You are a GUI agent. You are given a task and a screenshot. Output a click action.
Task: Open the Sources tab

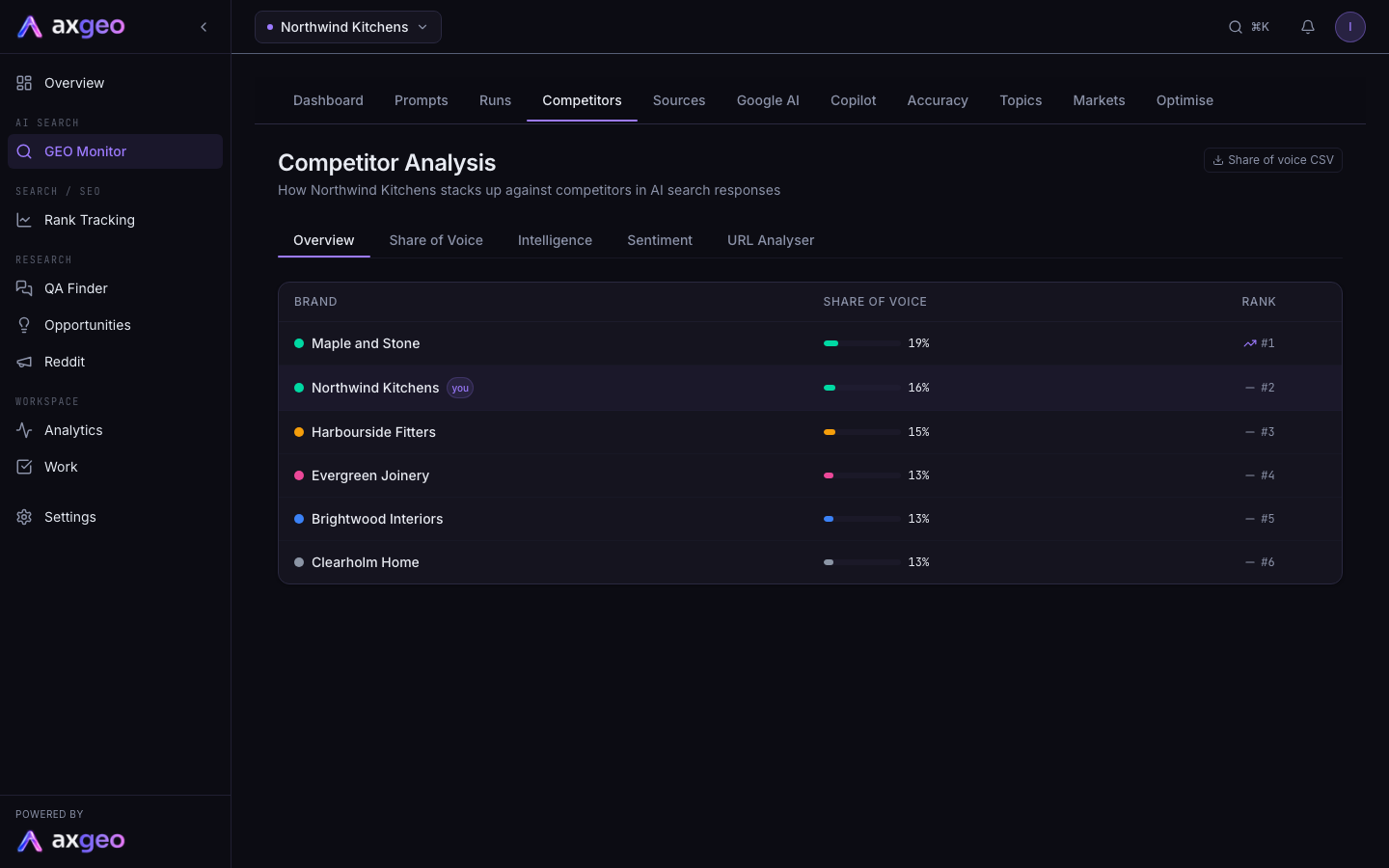tap(679, 100)
